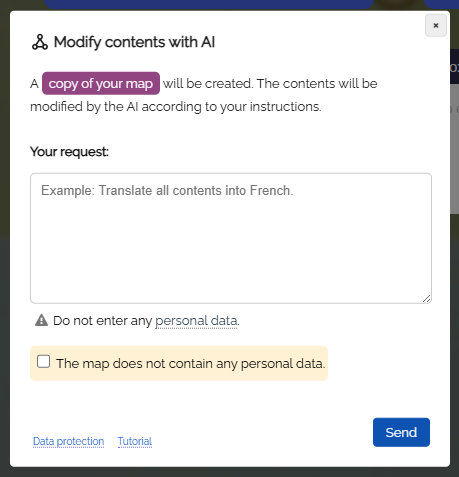
Task: Click the AI network icon beside the title
Action: [40, 42]
